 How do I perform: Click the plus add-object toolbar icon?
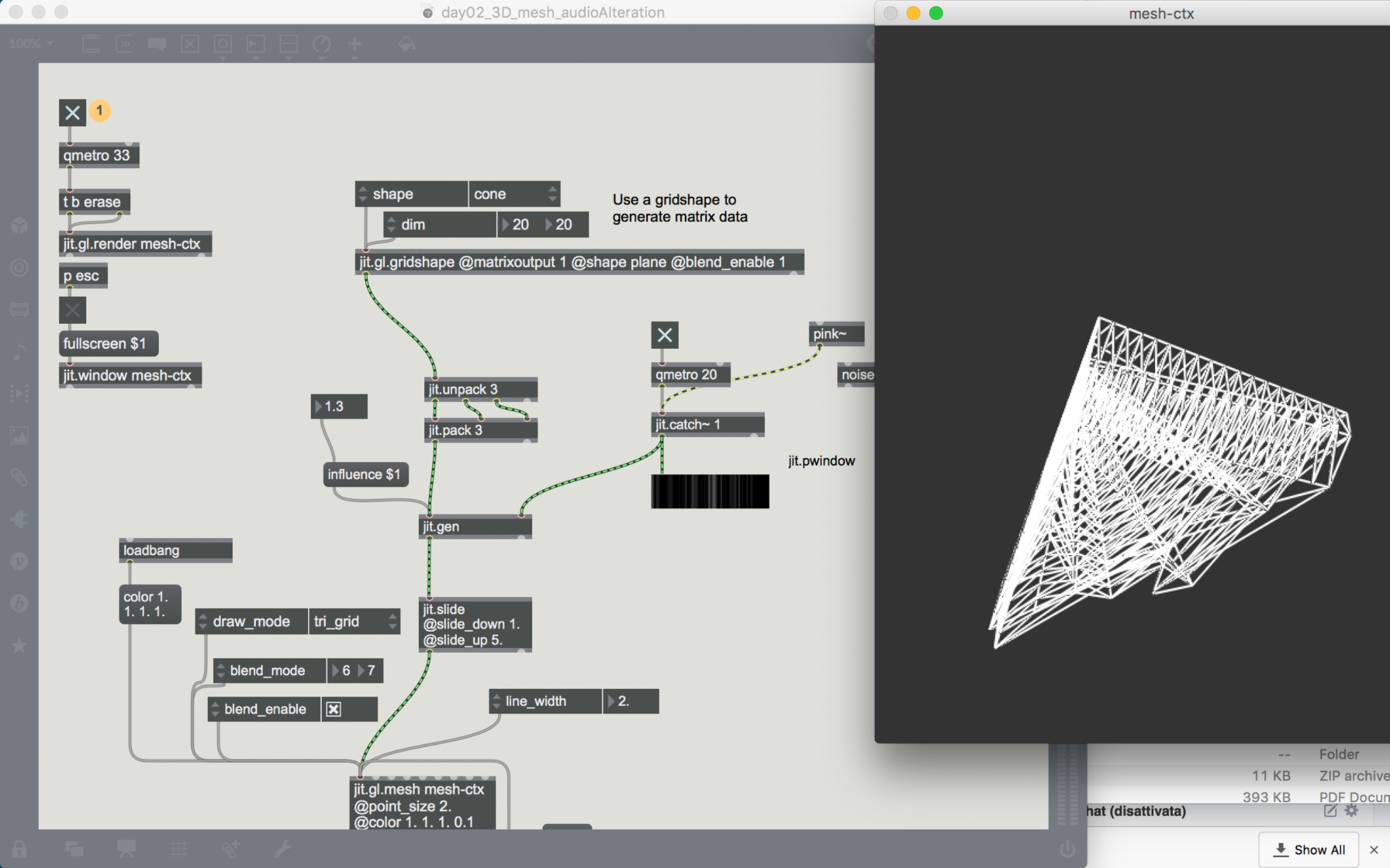tap(354, 44)
